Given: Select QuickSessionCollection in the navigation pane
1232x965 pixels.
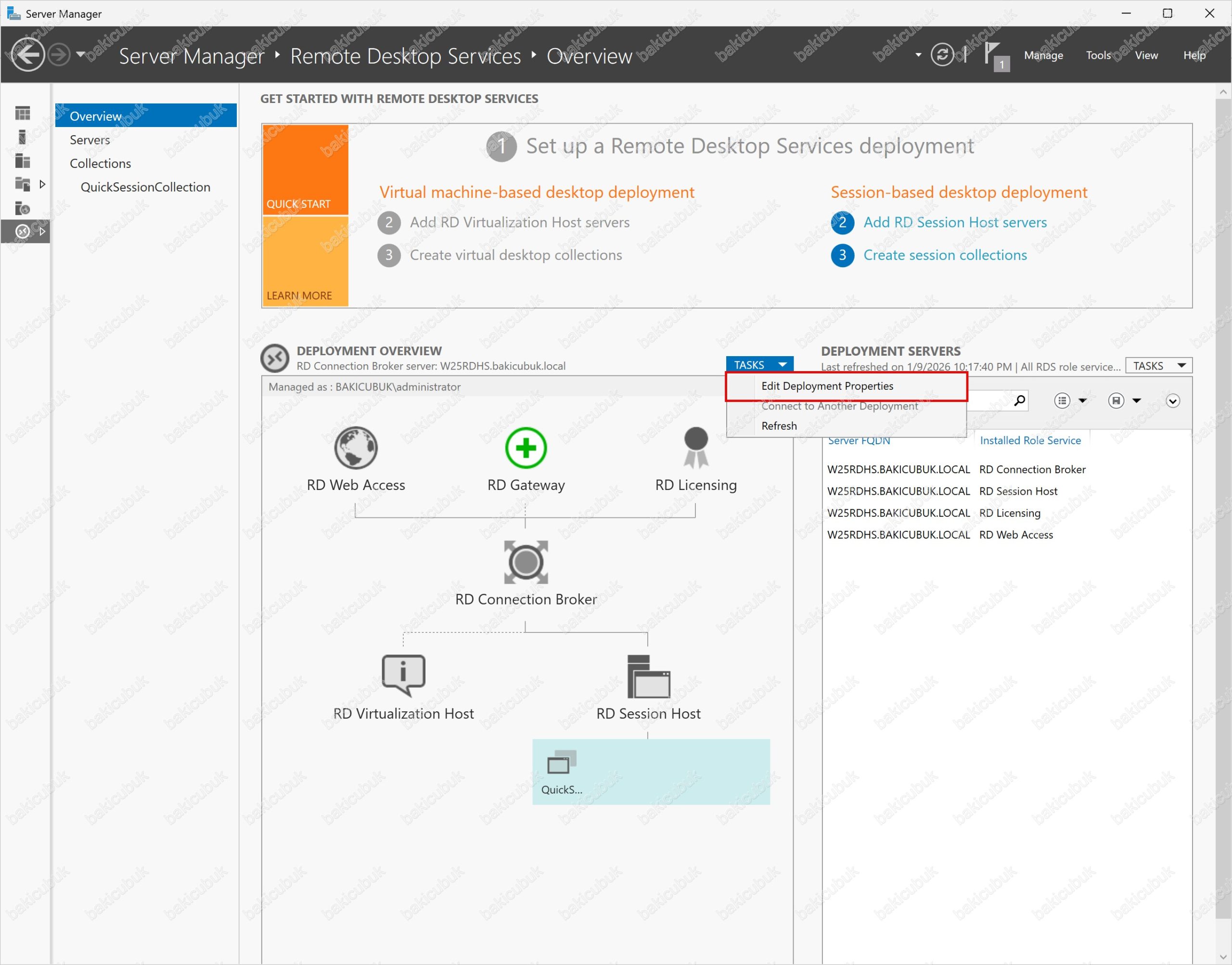Looking at the screenshot, I should [145, 187].
